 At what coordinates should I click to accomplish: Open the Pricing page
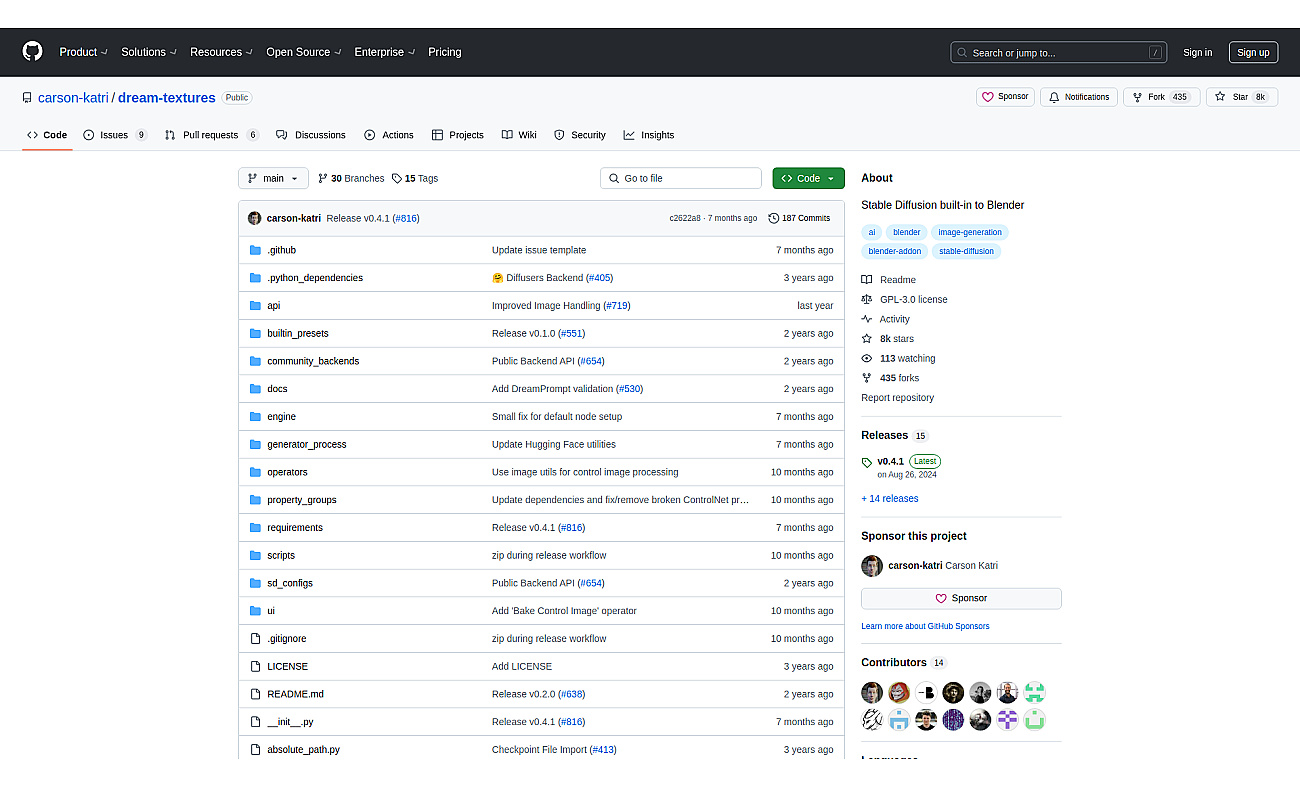pos(445,52)
